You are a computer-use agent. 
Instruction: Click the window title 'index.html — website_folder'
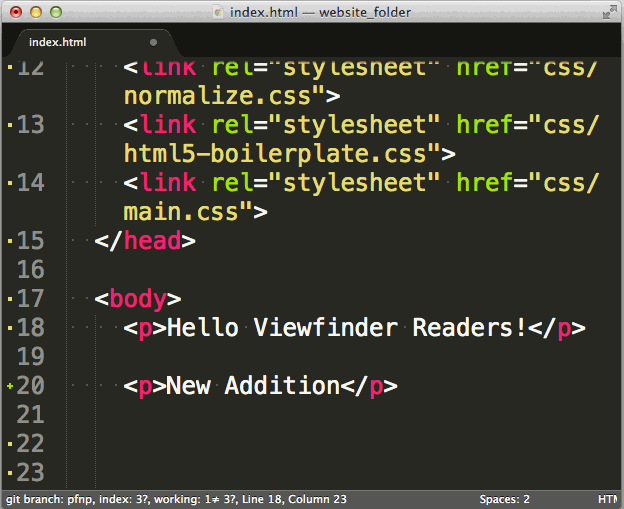pyautogui.click(x=320, y=12)
